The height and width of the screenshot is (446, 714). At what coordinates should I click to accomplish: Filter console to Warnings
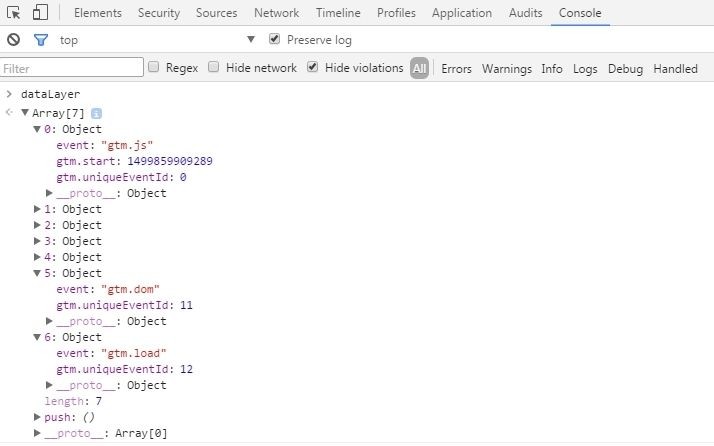[507, 69]
